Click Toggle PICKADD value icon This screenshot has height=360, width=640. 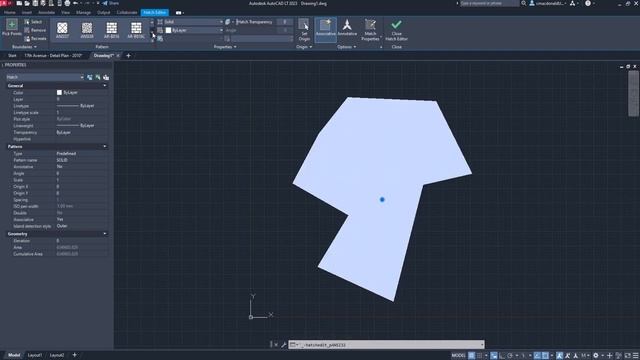click(89, 77)
